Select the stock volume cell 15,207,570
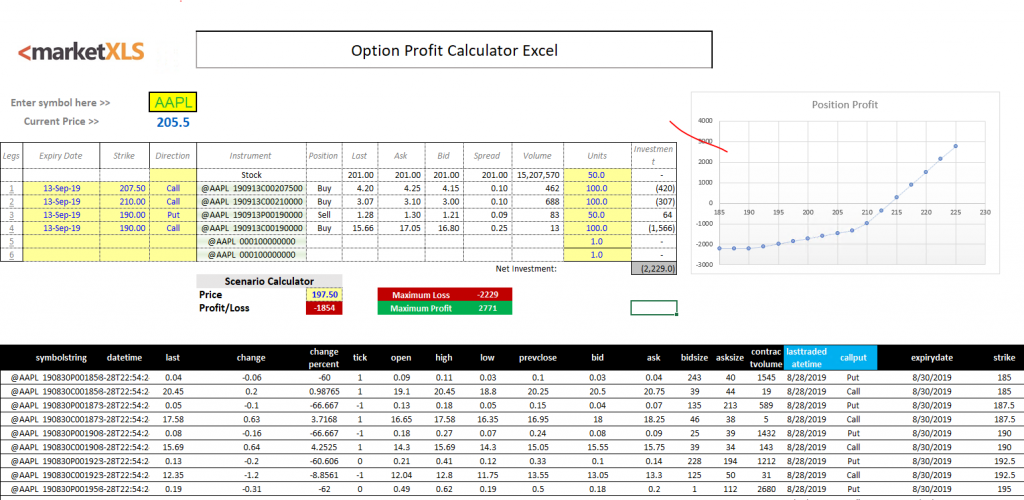Screen dimensions: 1024x500 [x=536, y=175]
